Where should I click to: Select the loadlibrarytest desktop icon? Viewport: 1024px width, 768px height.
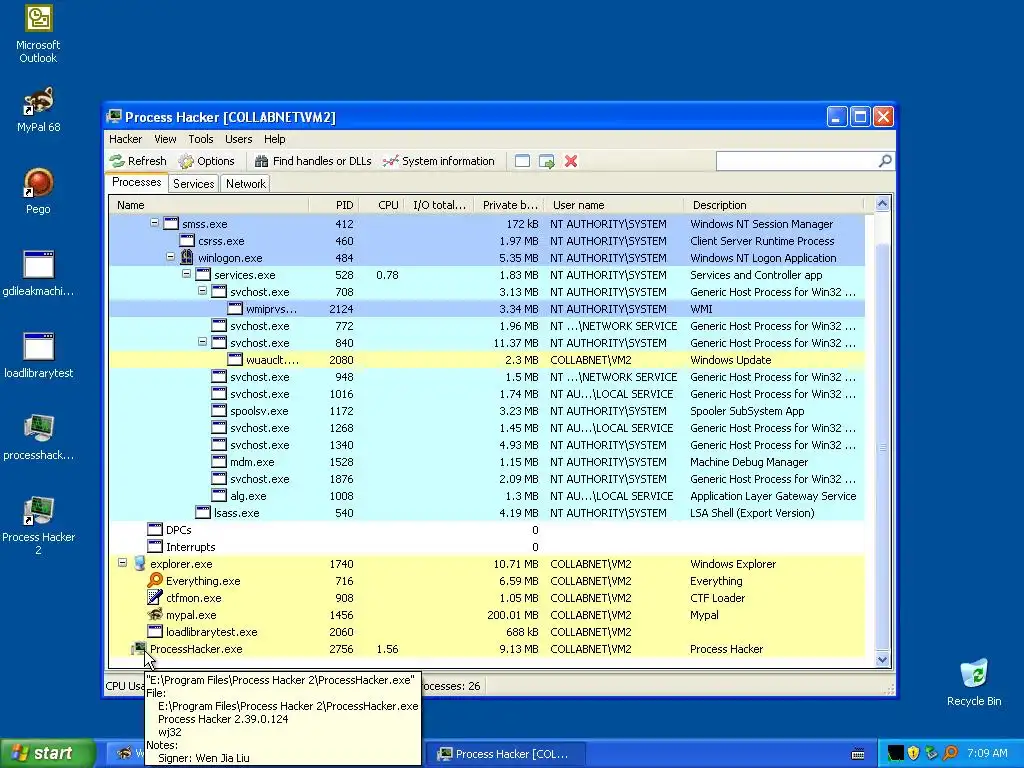coord(38,356)
